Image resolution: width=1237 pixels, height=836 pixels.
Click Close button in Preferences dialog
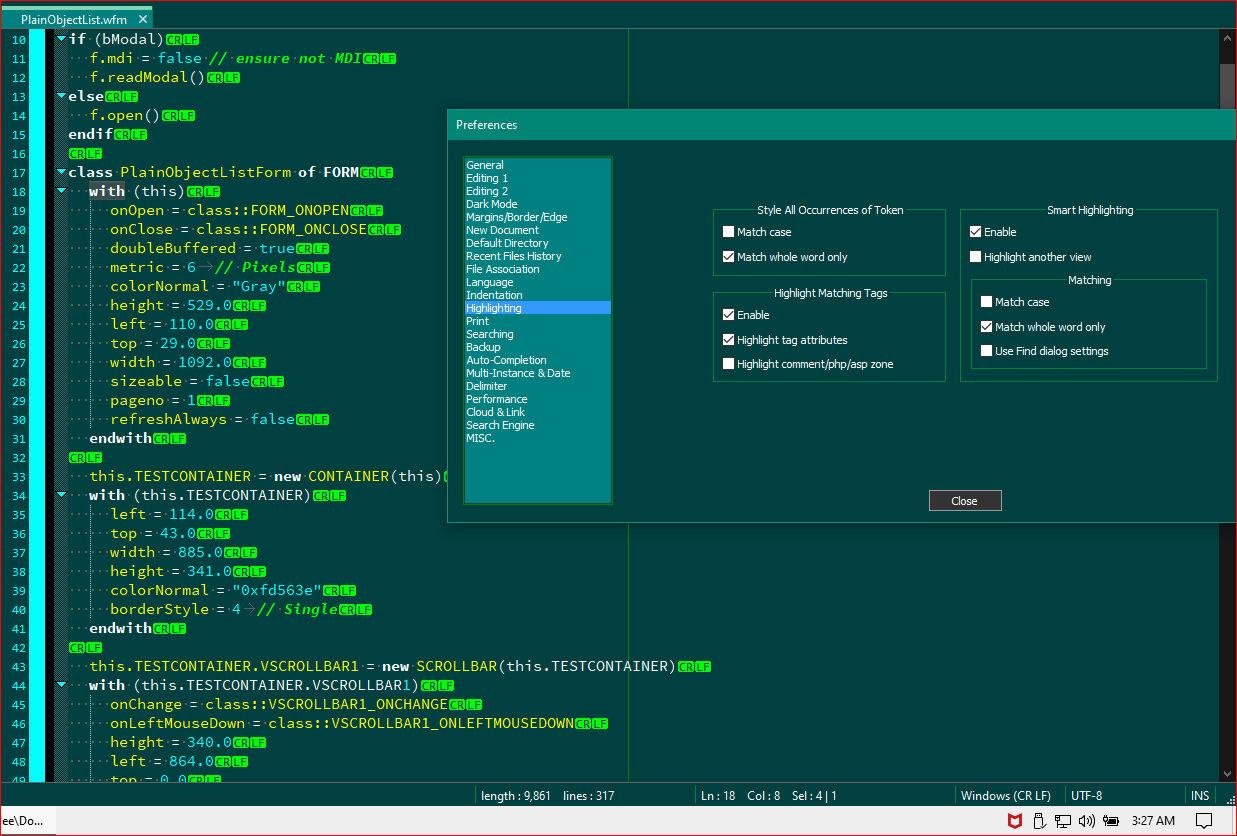pyautogui.click(x=965, y=501)
